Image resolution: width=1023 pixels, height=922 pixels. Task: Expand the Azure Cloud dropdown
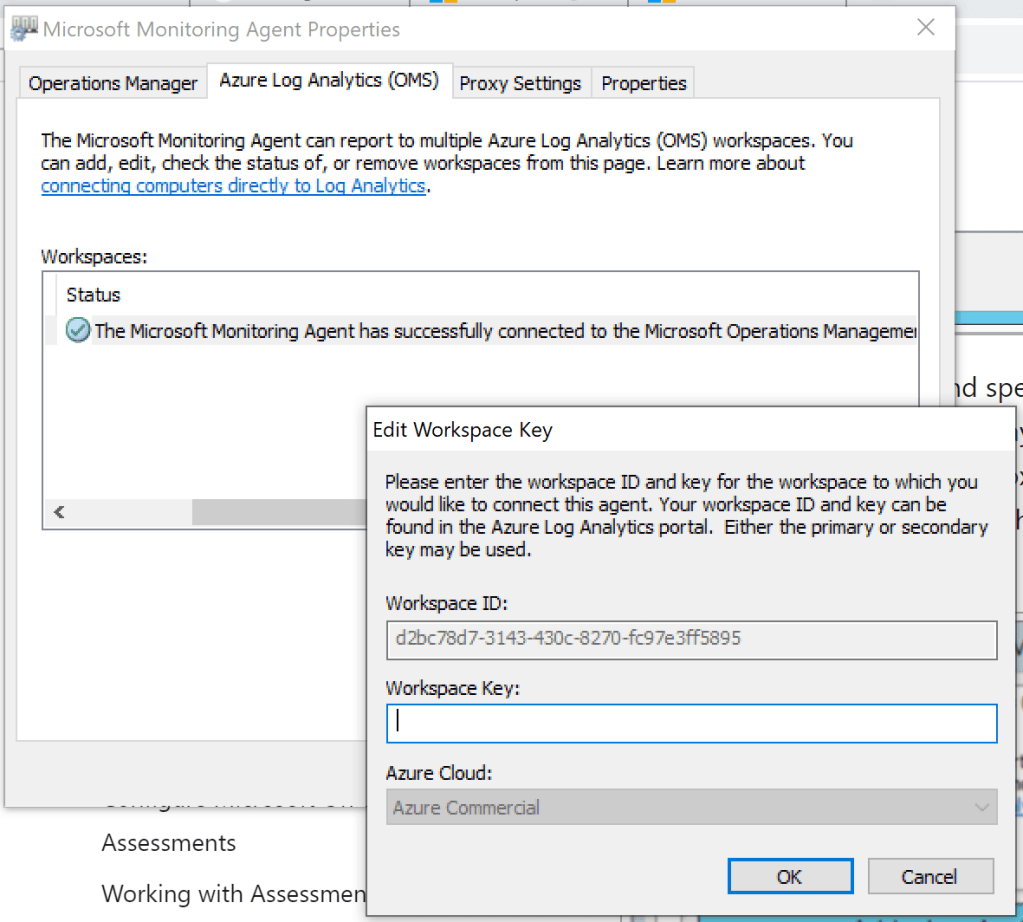click(691, 807)
